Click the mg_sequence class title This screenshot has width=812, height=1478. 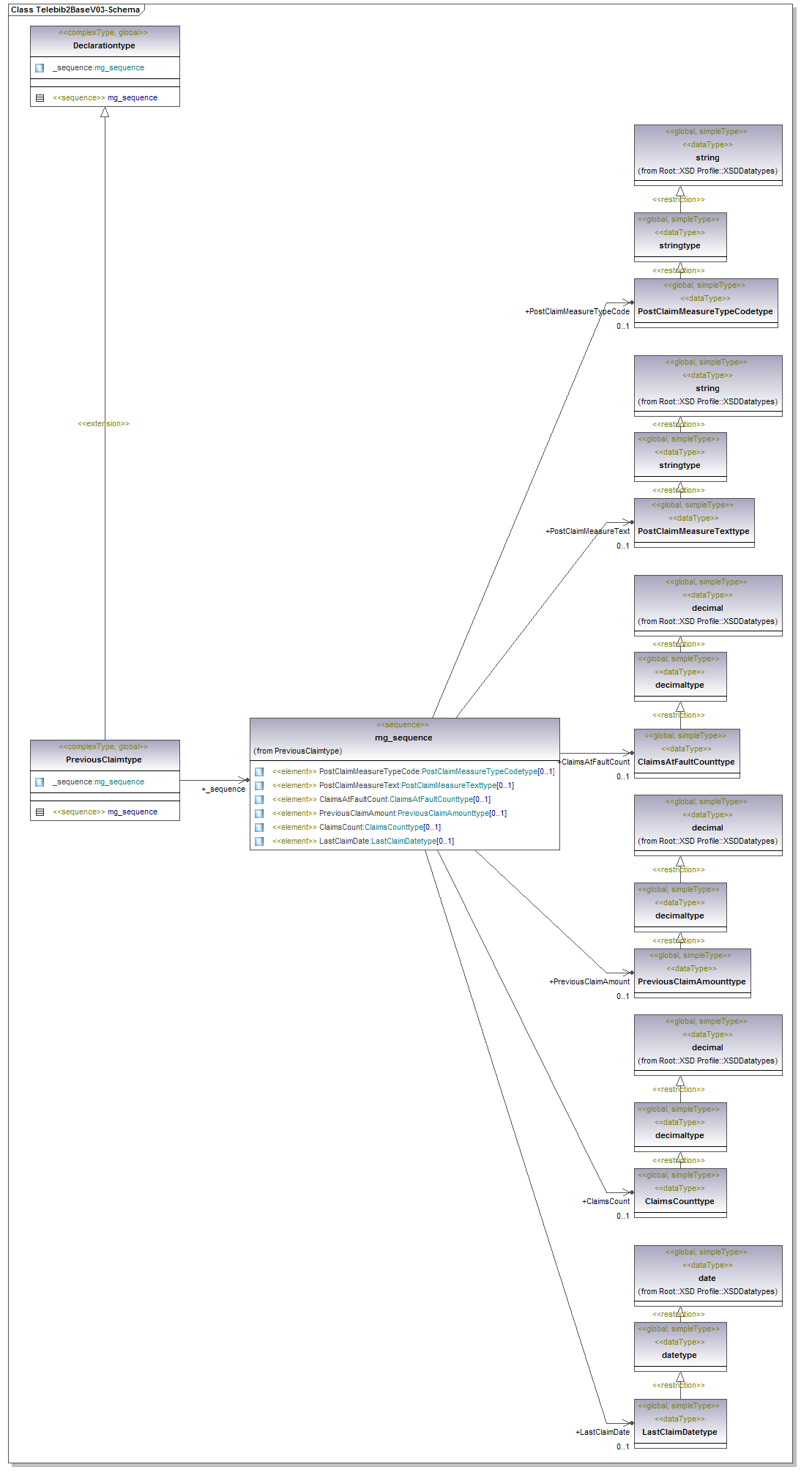pyautogui.click(x=403, y=738)
